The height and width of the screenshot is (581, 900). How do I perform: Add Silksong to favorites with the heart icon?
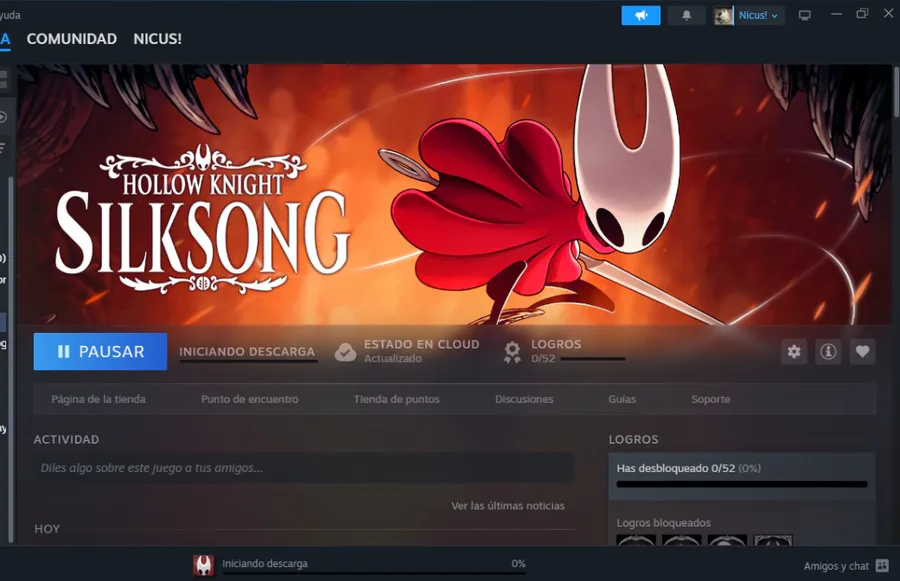click(862, 351)
